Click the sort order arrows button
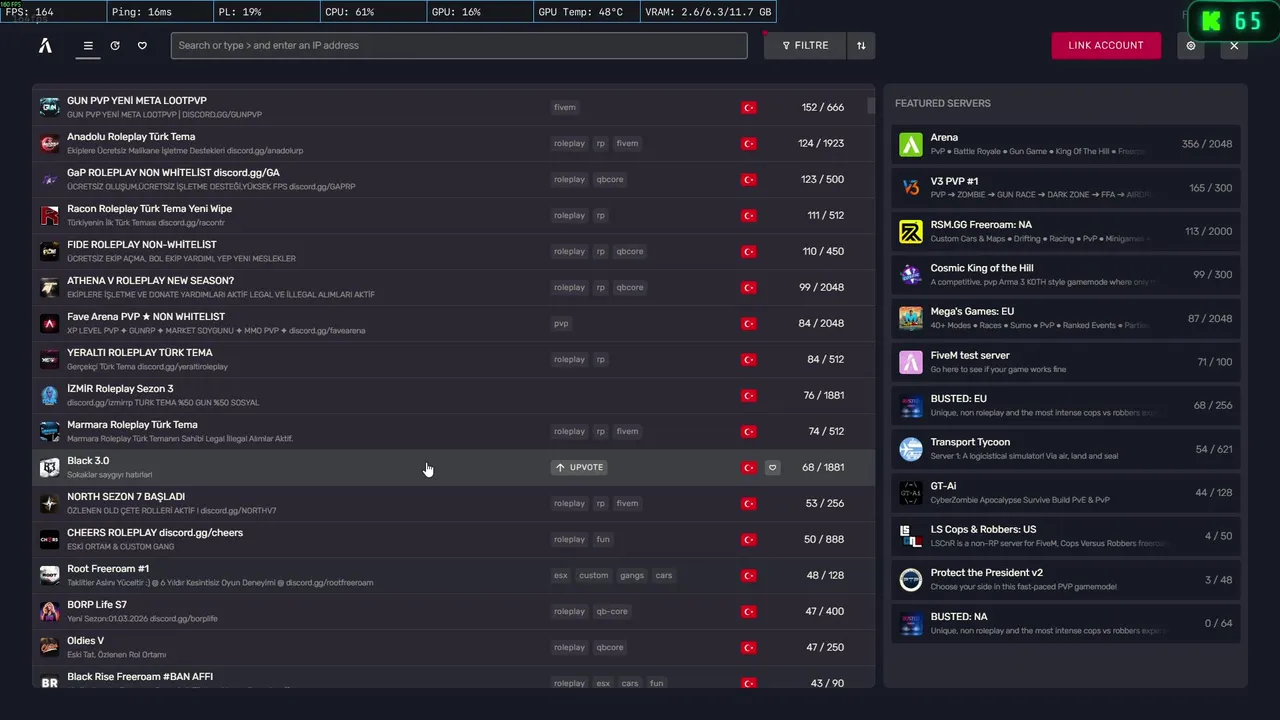The width and height of the screenshot is (1280, 720). [861, 45]
